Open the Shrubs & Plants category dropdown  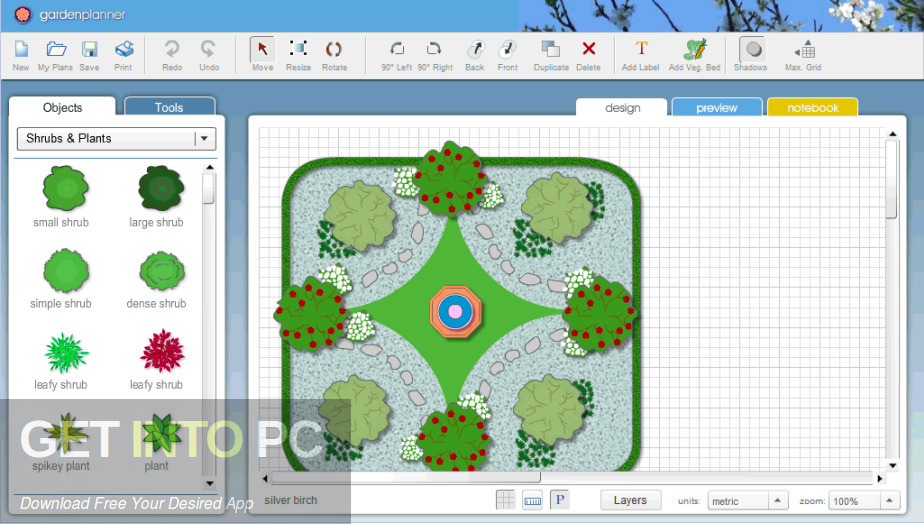click(117, 139)
